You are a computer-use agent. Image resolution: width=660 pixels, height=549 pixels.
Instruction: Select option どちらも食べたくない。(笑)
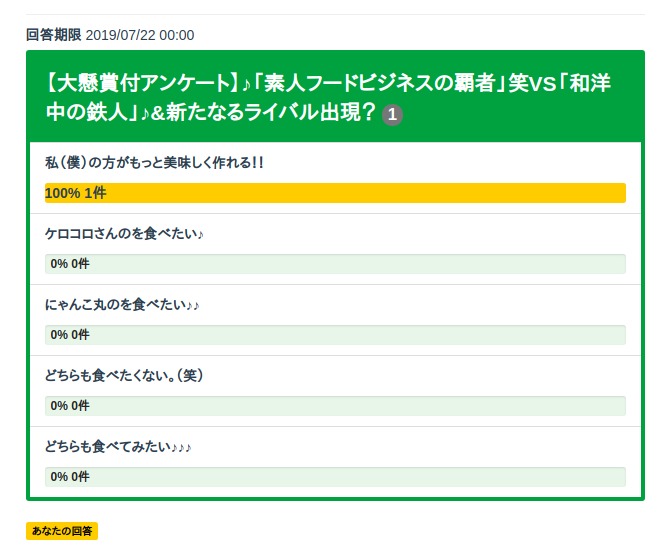124,376
